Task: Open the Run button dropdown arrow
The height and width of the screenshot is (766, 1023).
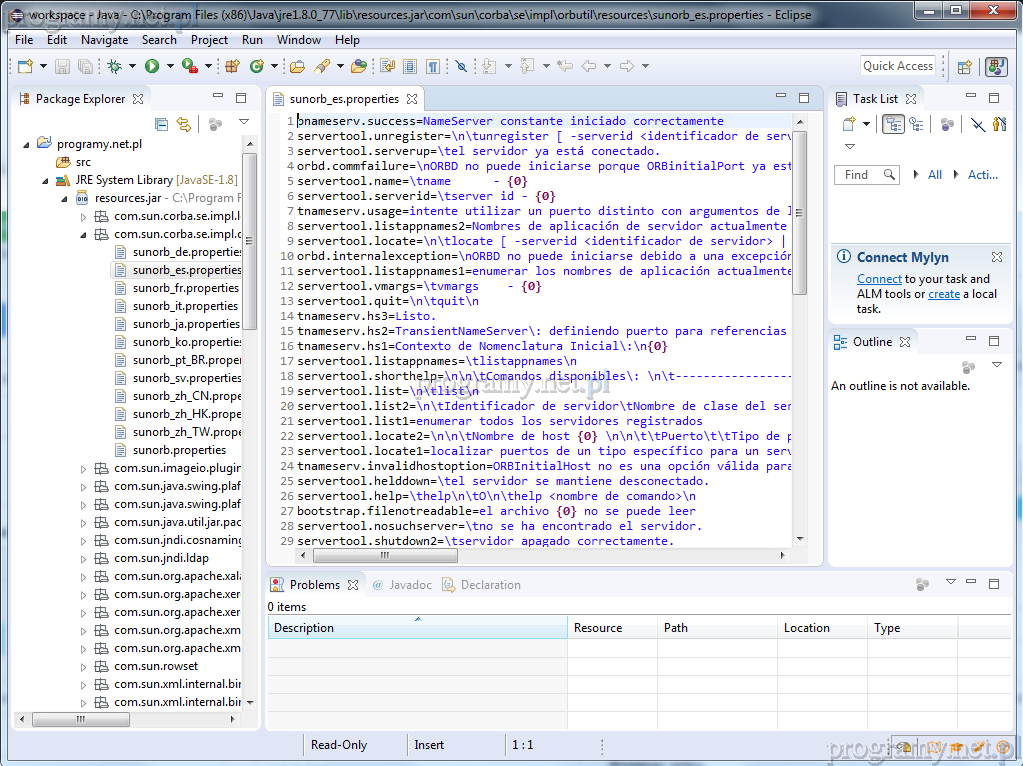Action: [x=170, y=66]
